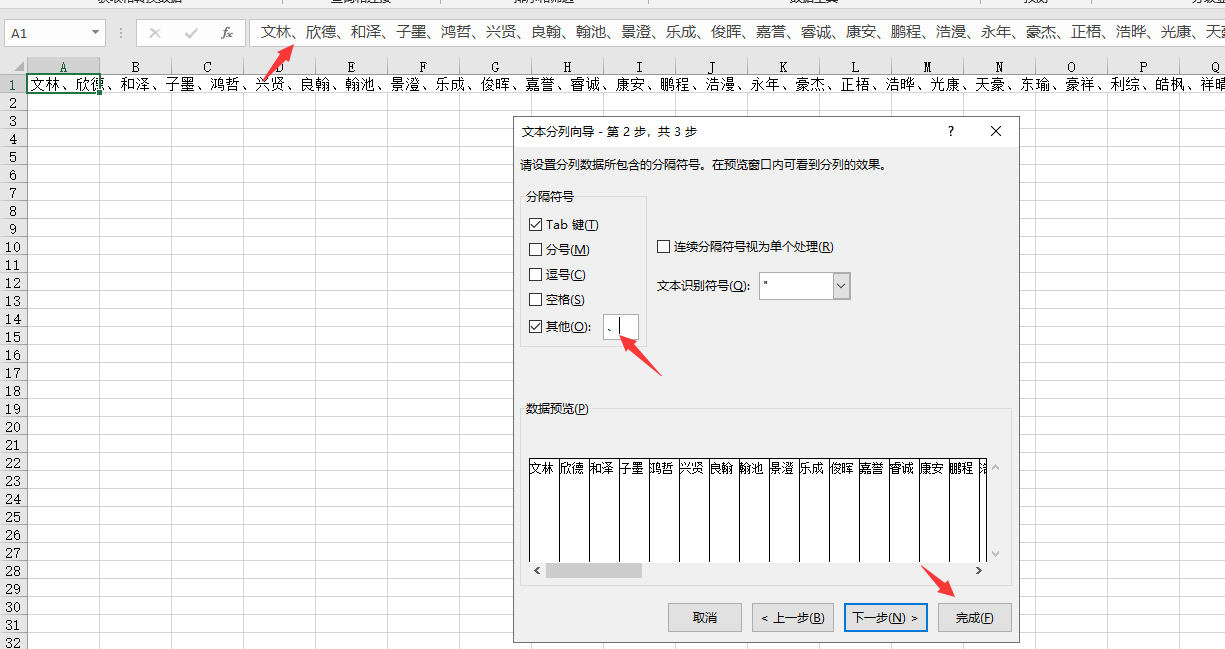
Task: Click the 取消 button
Action: 705,618
